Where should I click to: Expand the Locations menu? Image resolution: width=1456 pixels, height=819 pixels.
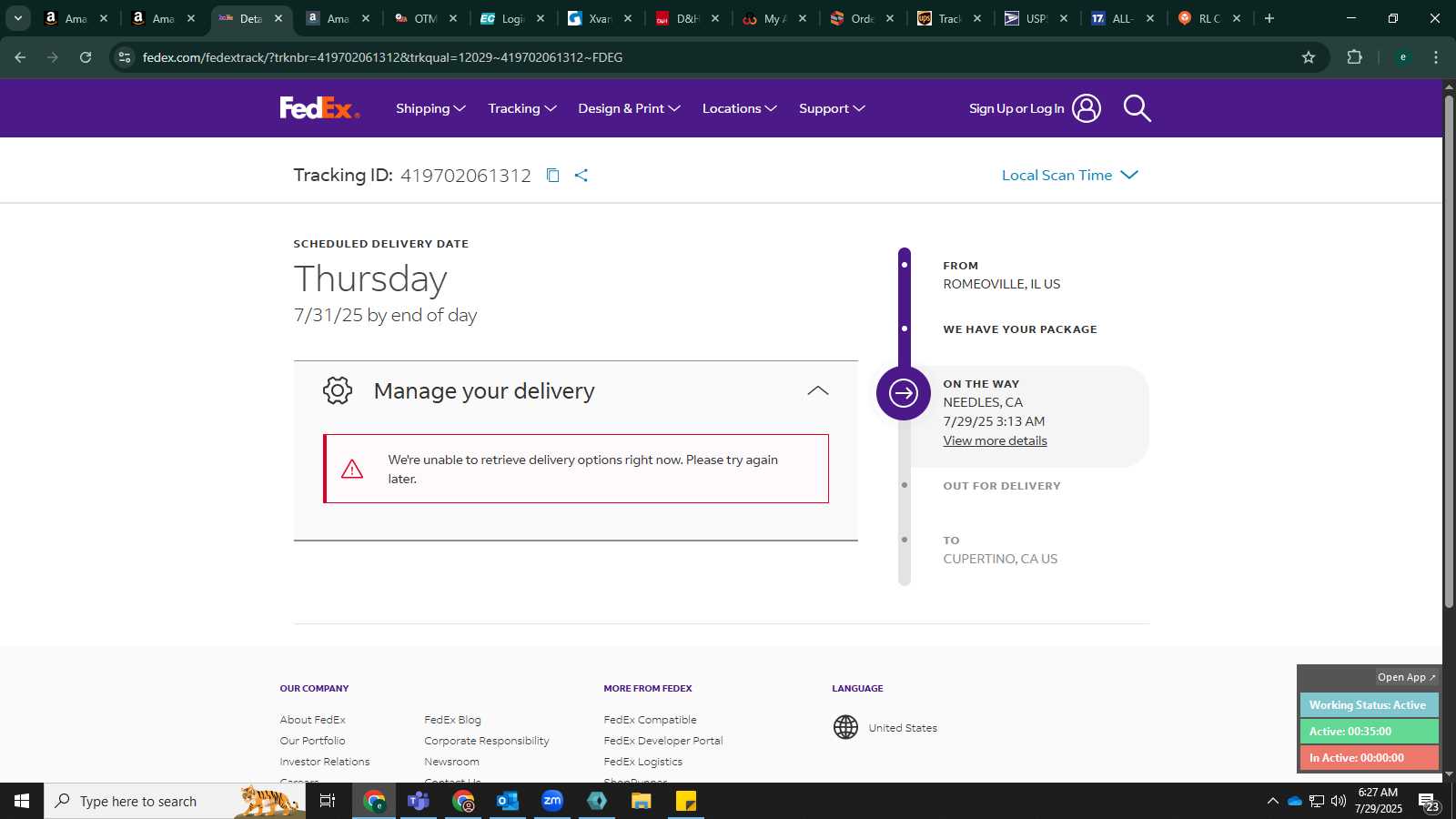pos(739,108)
